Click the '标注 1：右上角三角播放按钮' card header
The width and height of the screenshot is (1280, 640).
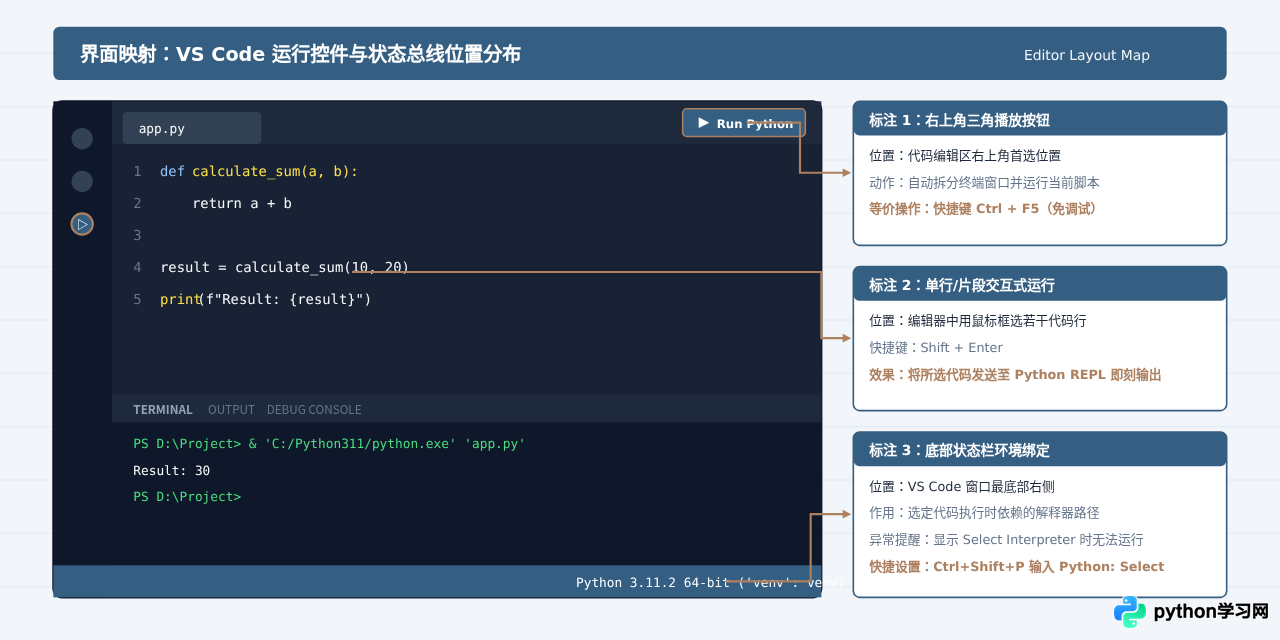pyautogui.click(x=1039, y=119)
